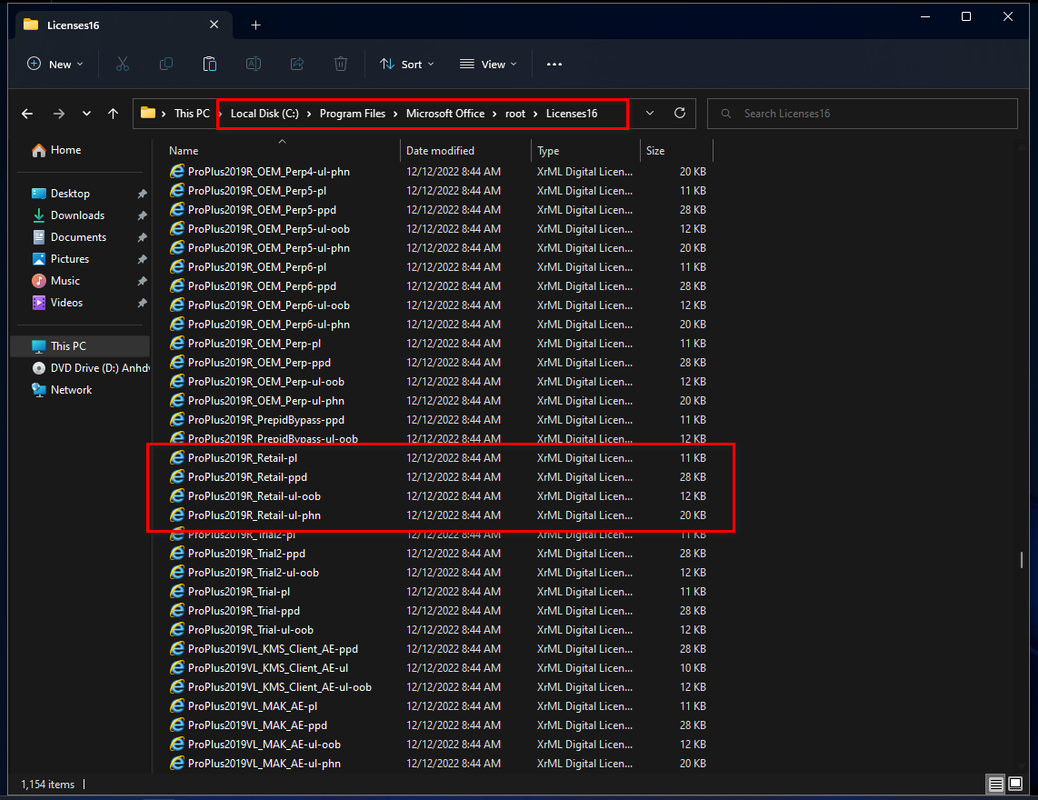The height and width of the screenshot is (800, 1038).
Task: Go back with the left arrow
Action: [x=27, y=114]
